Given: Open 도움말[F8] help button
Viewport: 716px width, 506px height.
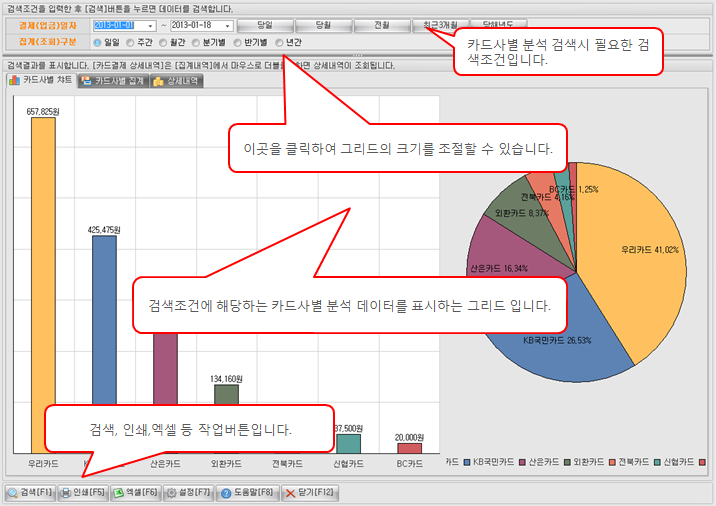Looking at the screenshot, I should [x=247, y=493].
